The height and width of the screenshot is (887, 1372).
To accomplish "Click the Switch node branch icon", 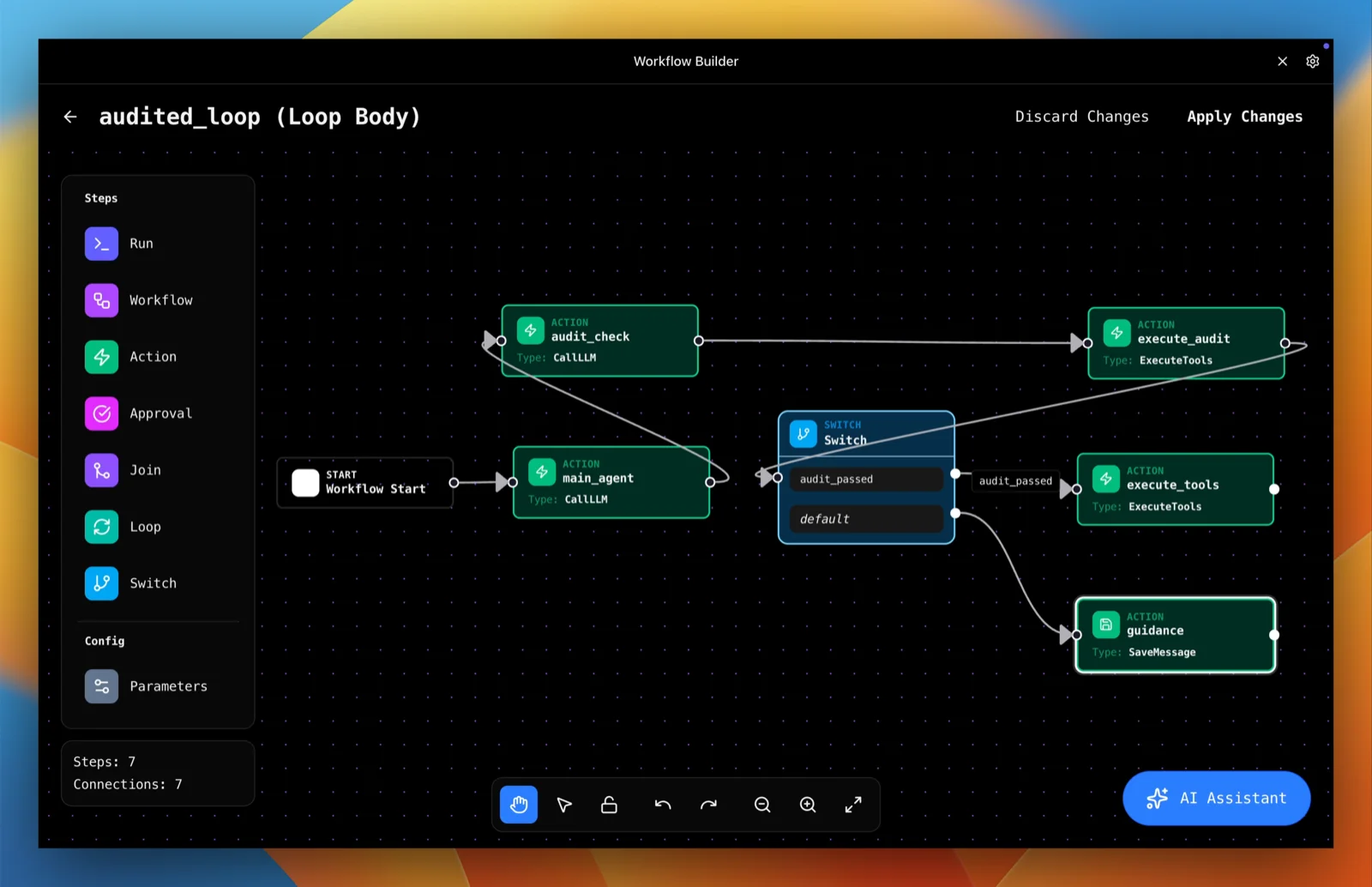I will [x=803, y=434].
